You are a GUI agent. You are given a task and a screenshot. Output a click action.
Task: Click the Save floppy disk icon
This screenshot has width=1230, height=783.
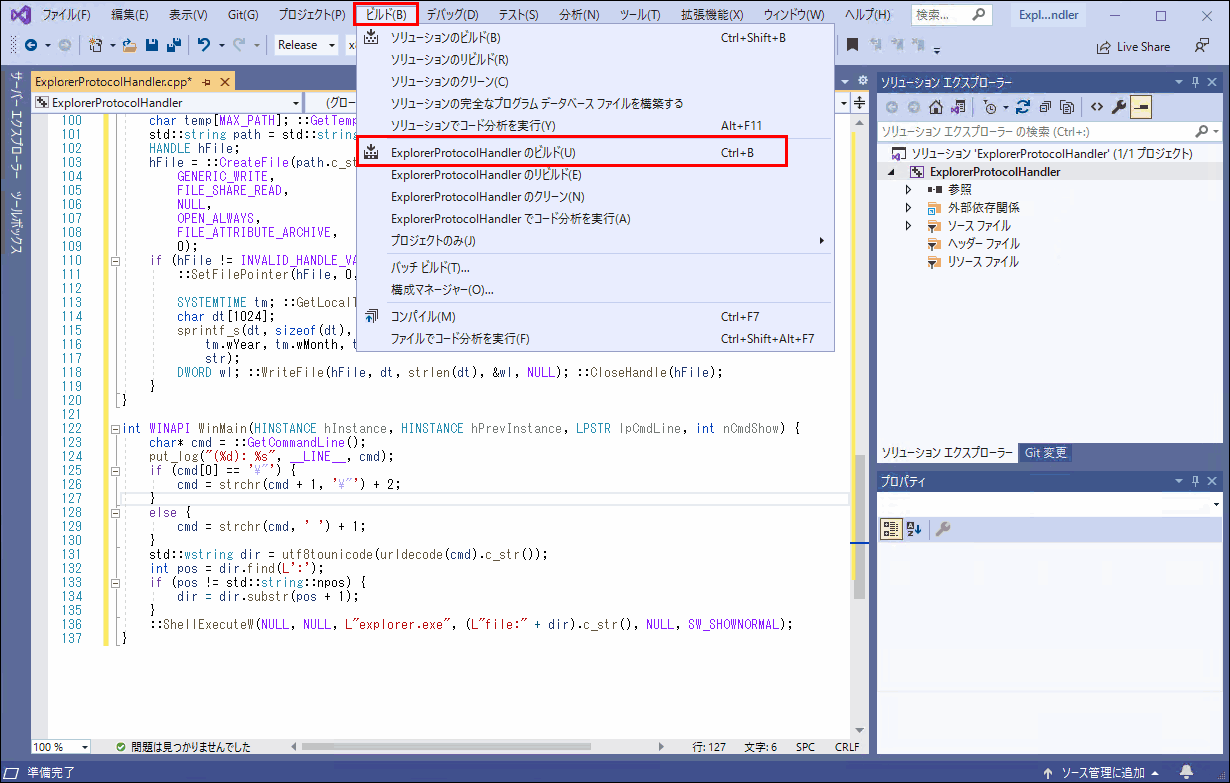tap(152, 45)
